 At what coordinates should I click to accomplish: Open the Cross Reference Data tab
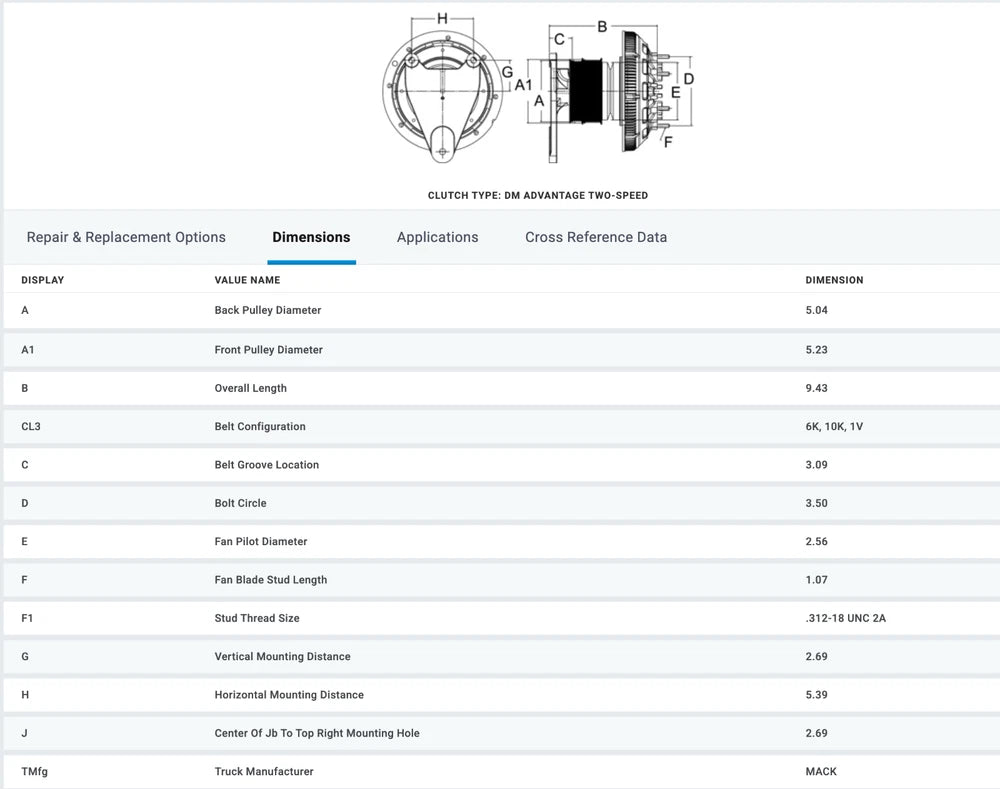[596, 237]
